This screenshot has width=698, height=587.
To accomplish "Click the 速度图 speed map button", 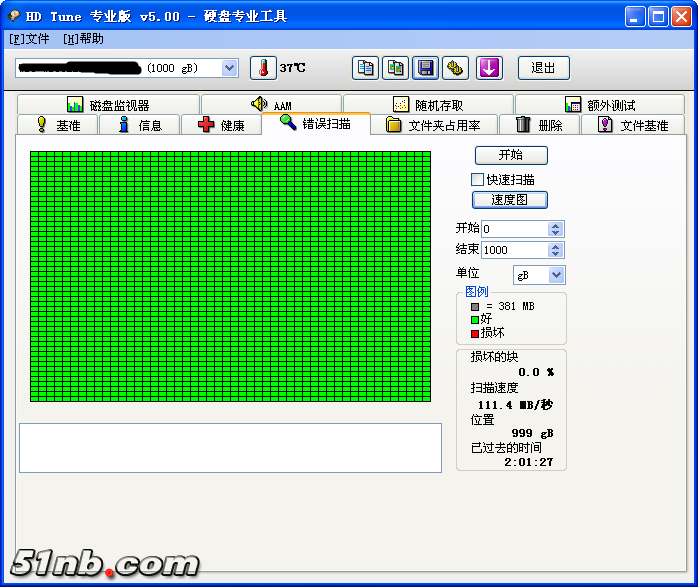I will coord(510,199).
